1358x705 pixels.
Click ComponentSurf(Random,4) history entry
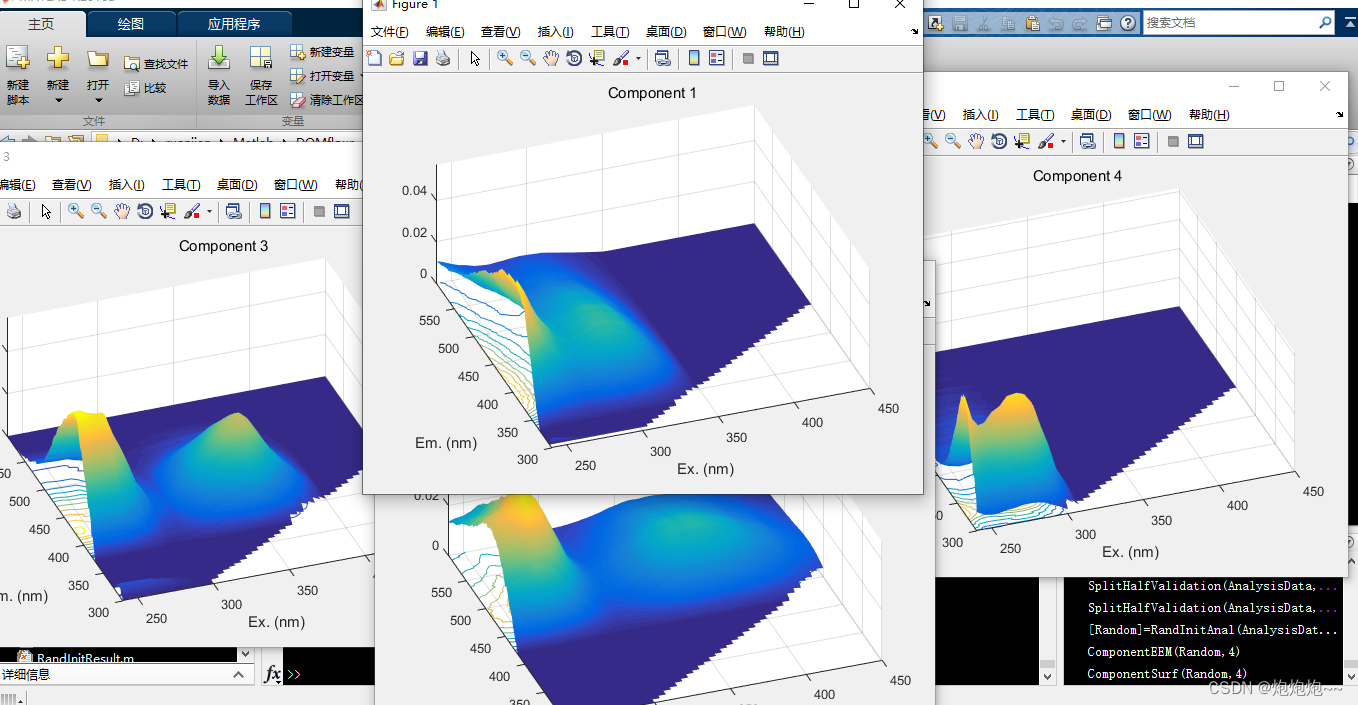[1167, 674]
